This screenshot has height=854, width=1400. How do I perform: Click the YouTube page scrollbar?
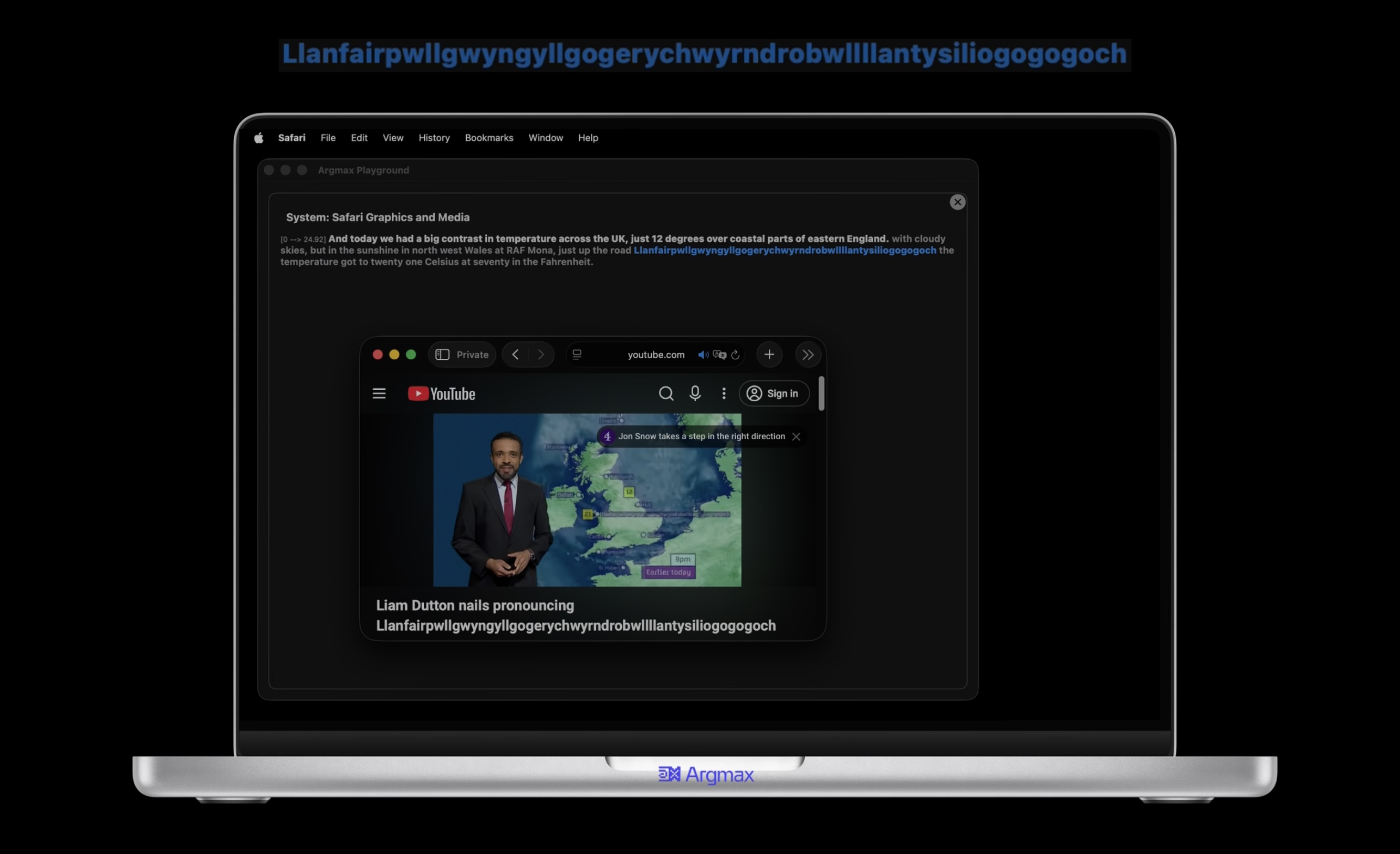click(x=821, y=393)
